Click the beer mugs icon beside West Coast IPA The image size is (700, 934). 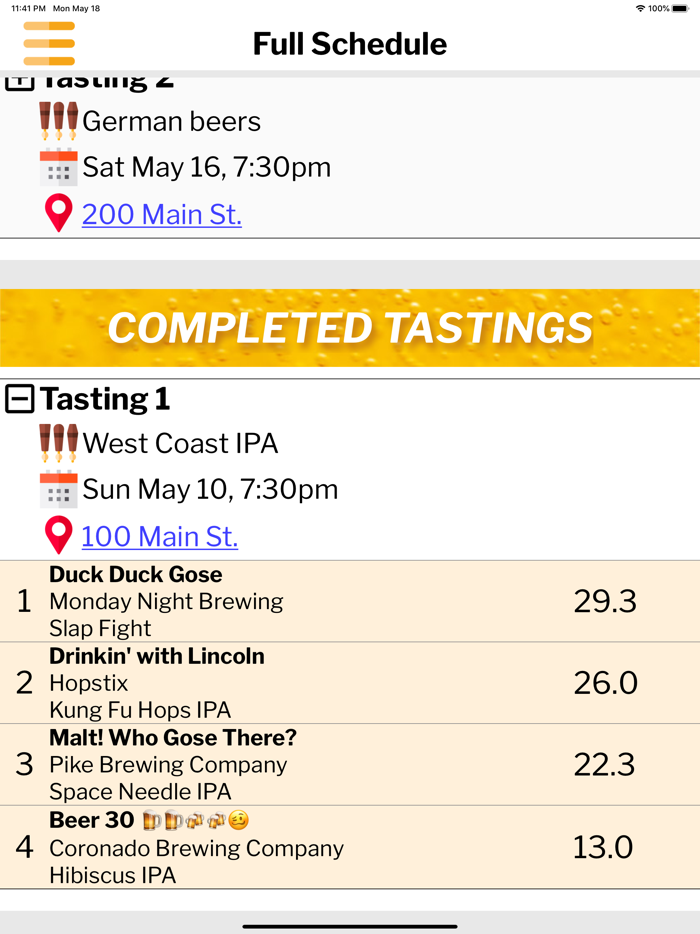pos(60,442)
